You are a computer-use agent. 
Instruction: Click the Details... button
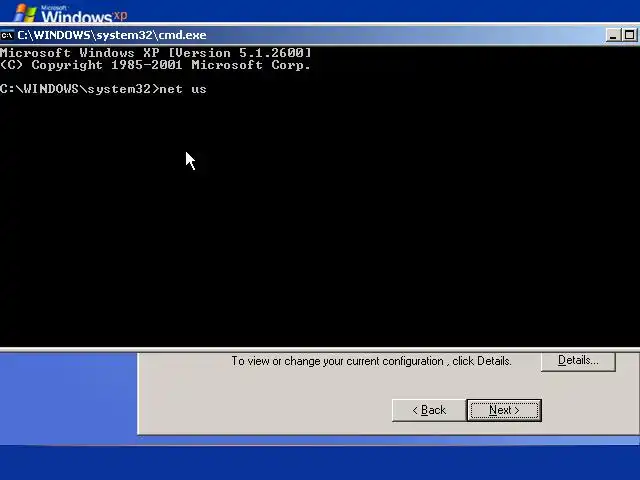pyautogui.click(x=578, y=361)
